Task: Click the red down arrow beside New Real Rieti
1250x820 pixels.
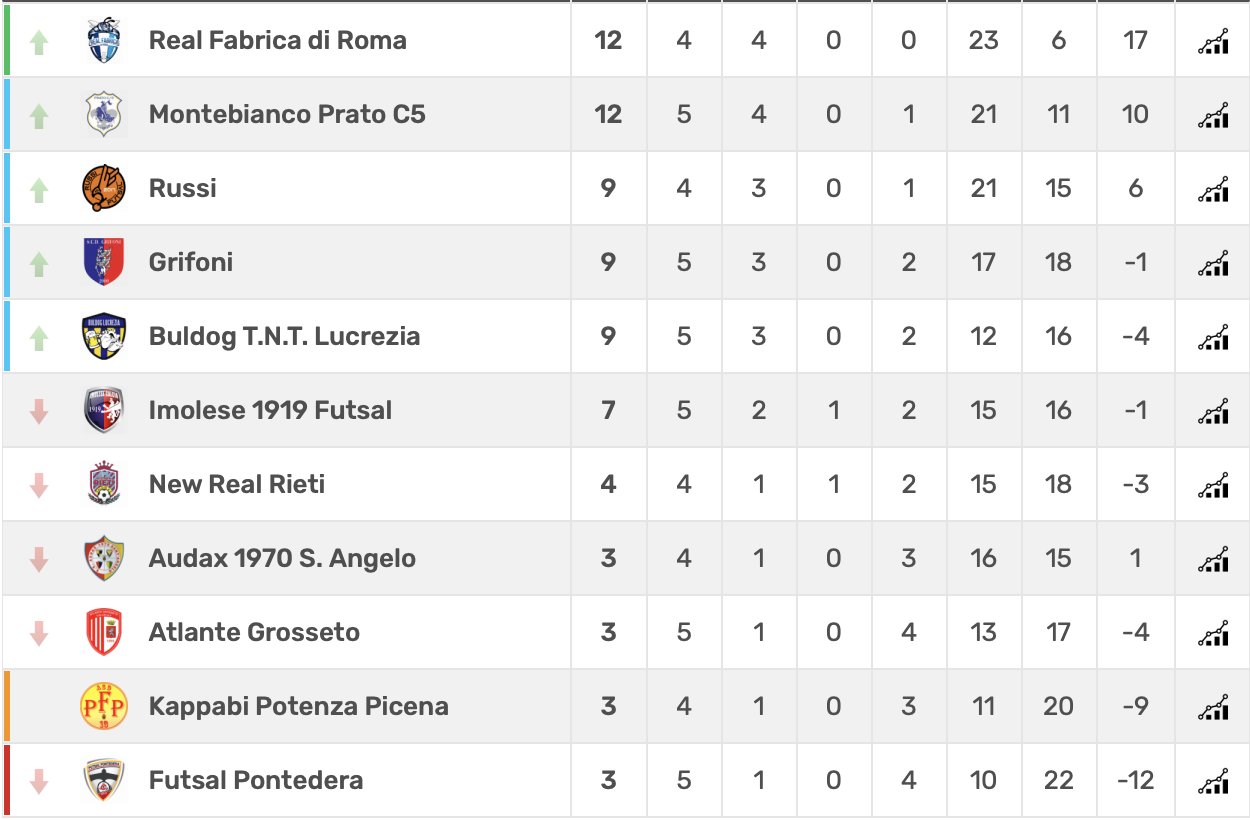Action: (x=39, y=485)
